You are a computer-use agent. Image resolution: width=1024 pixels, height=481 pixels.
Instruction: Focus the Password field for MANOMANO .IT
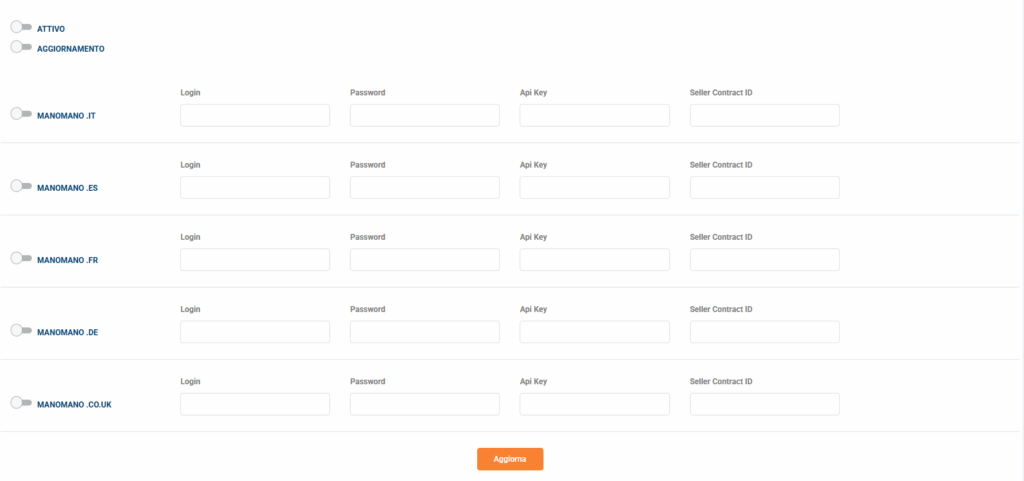pos(425,116)
